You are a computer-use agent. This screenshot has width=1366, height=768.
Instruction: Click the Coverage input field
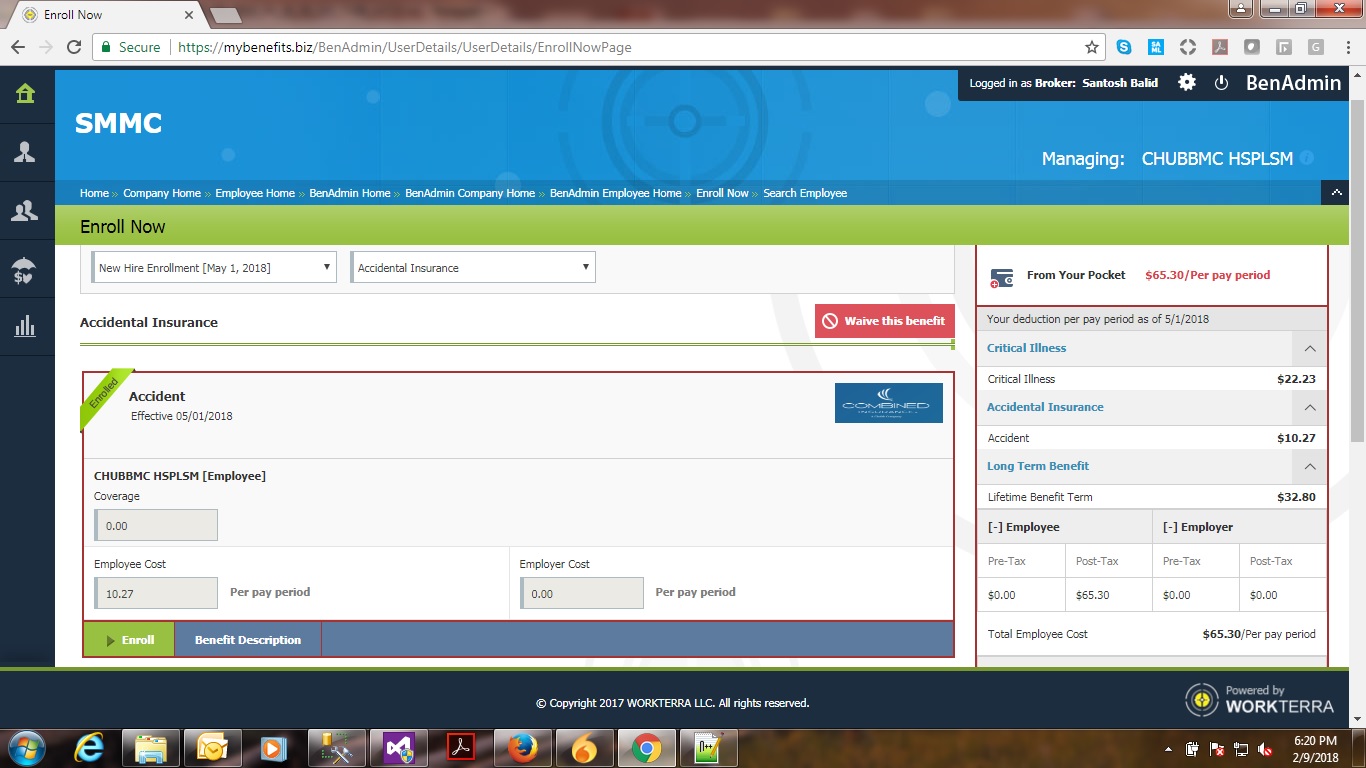[x=156, y=526]
